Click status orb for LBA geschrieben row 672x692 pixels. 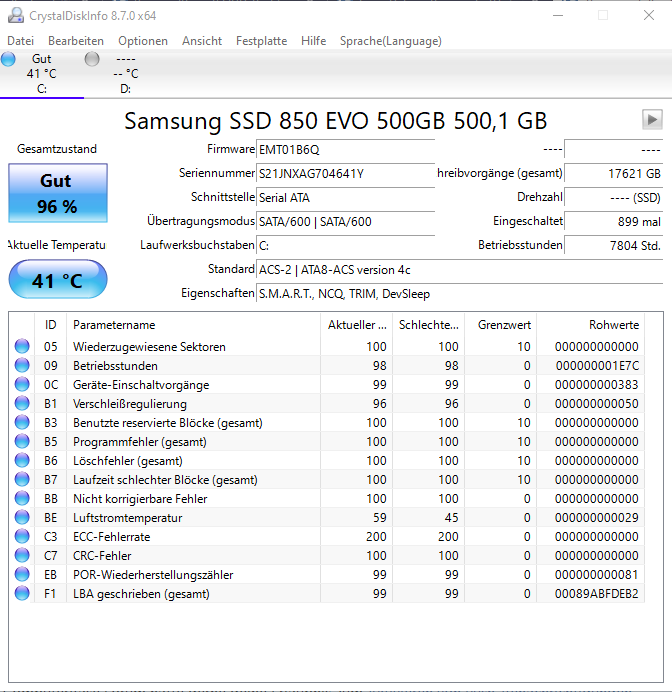pos(22,593)
